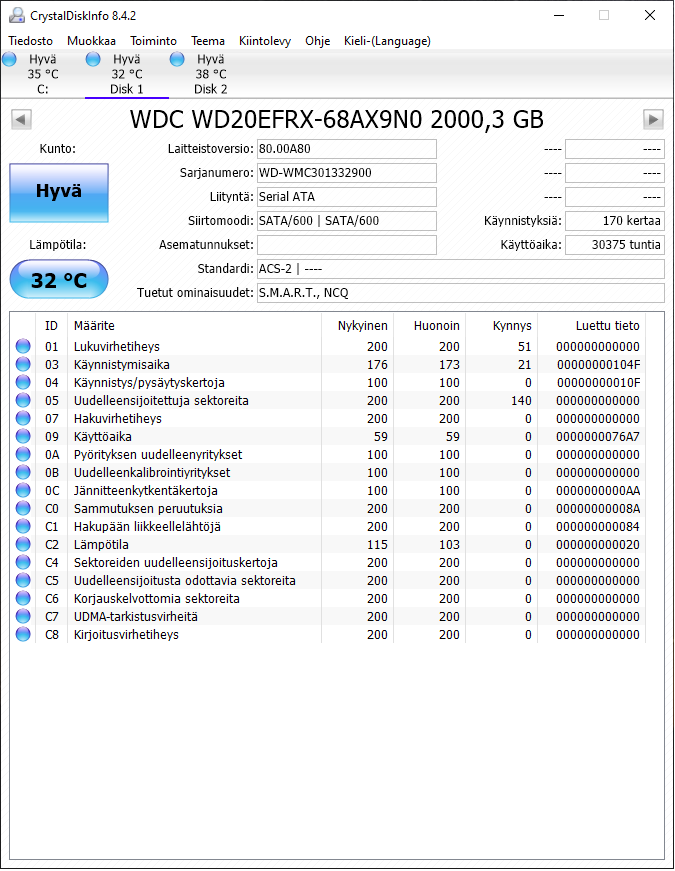The width and height of the screenshot is (675, 871).
Task: Click raw value 000000000084
Action: click(598, 527)
